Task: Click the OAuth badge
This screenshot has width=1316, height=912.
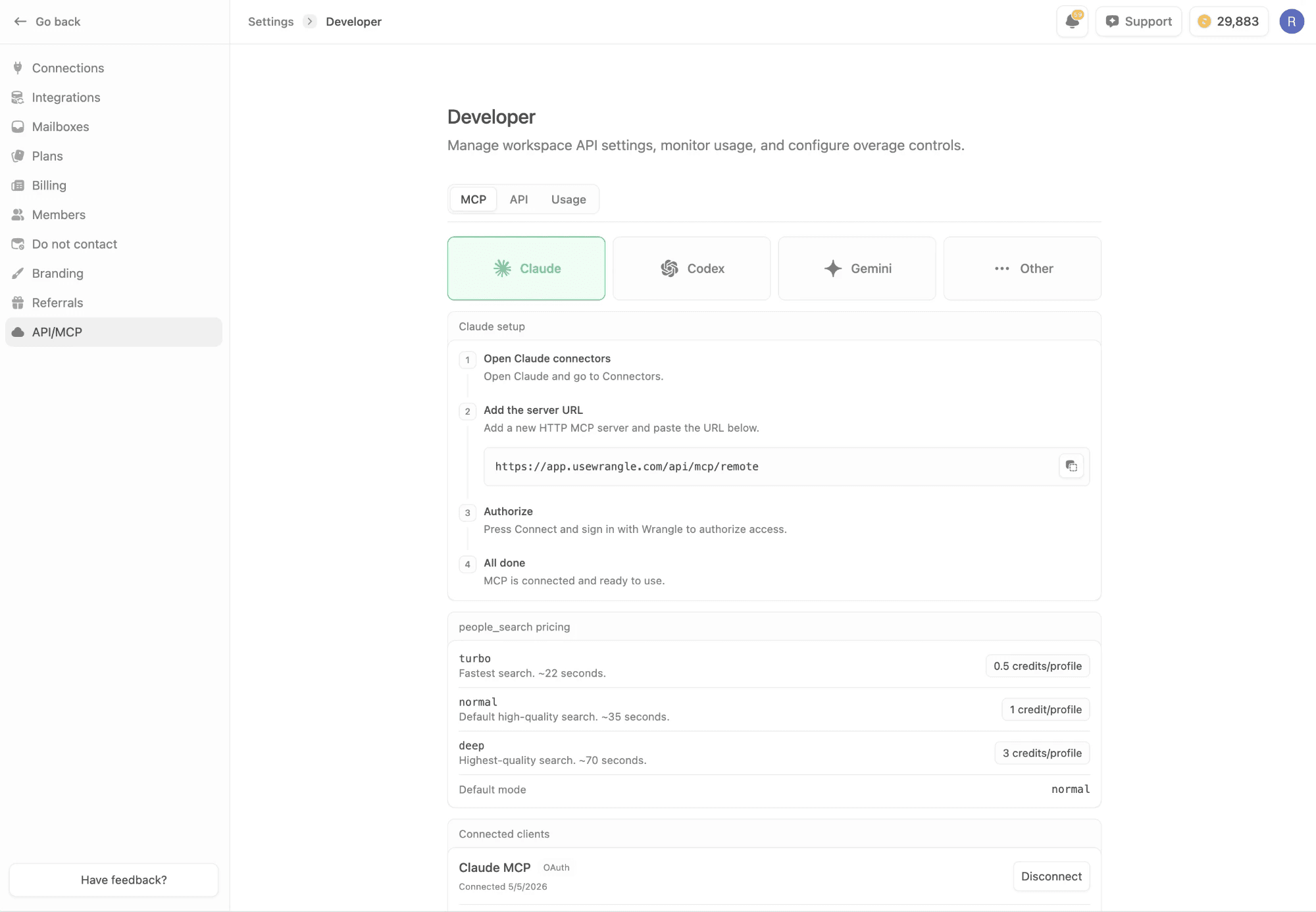Action: point(556,867)
